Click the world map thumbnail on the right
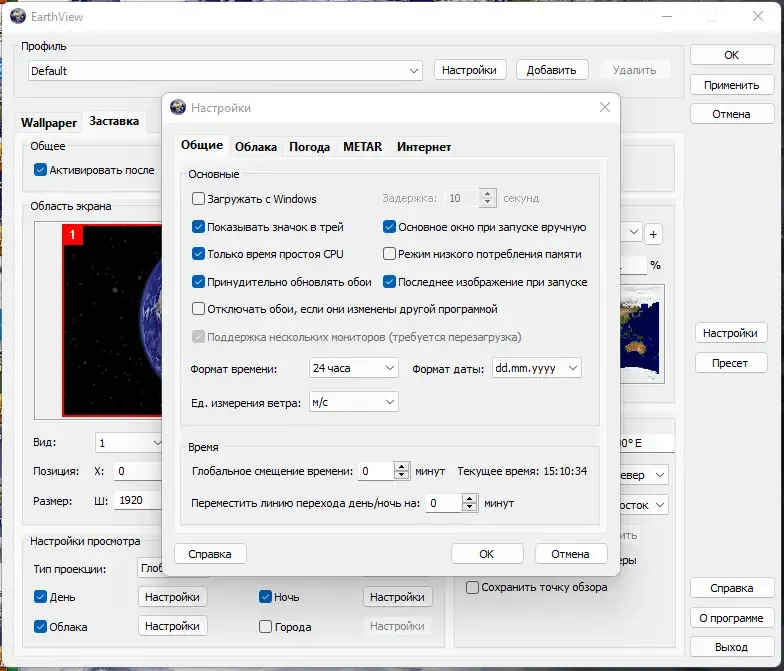Viewport: 784px width, 671px height. 642,334
